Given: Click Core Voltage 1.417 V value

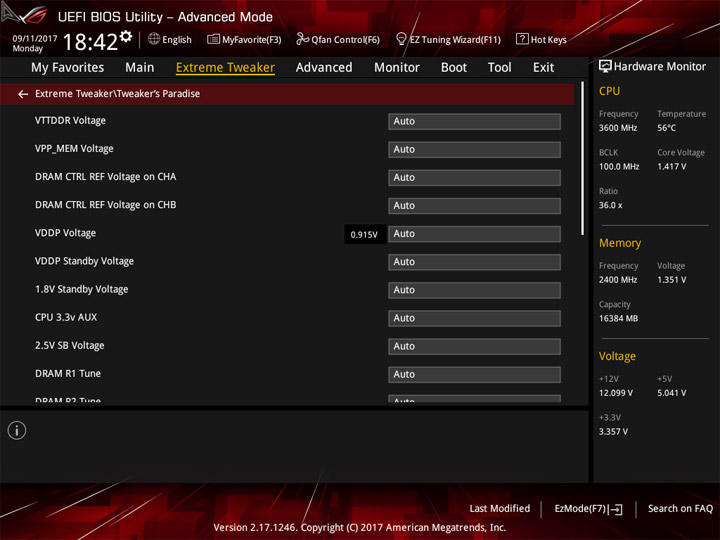Looking at the screenshot, I should pyautogui.click(x=671, y=167).
